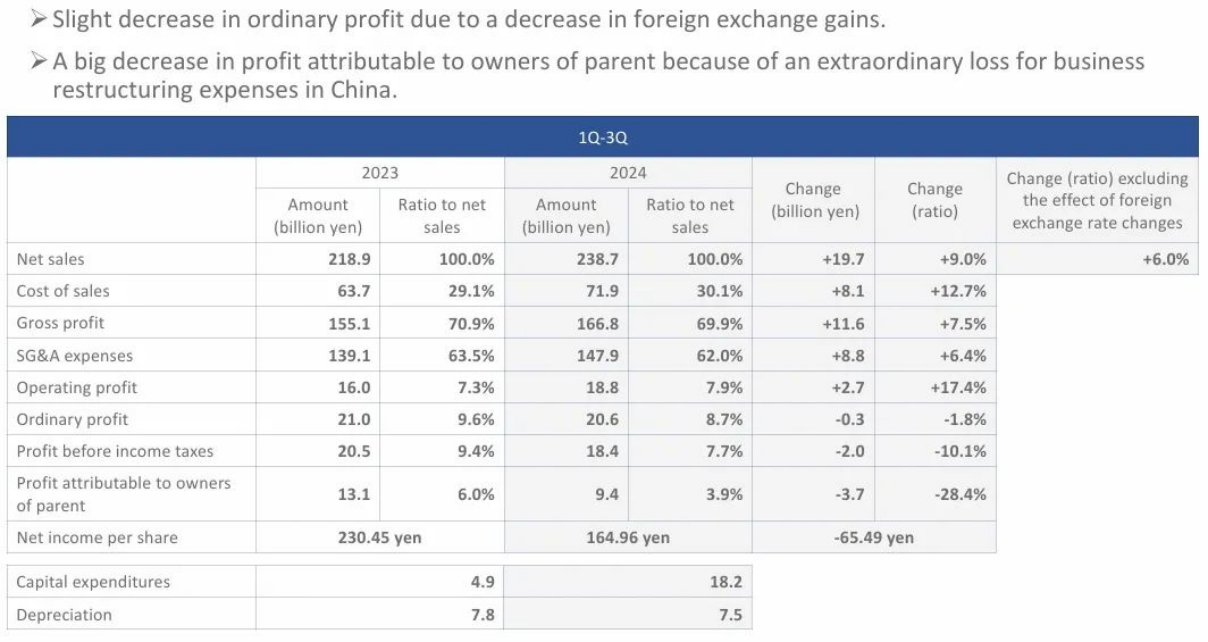This screenshot has width=1208, height=642.
Task: Click the 238.7 net sales value
Action: point(602,259)
